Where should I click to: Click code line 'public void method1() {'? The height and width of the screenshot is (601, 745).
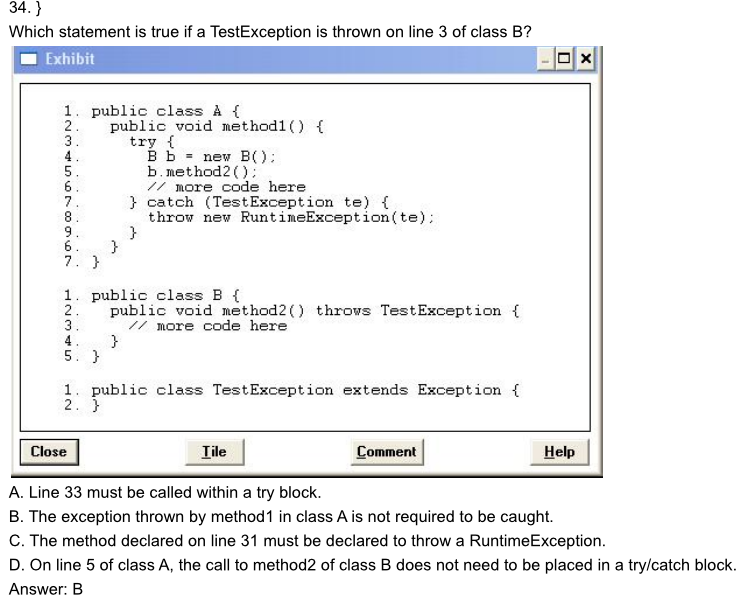pyautogui.click(x=217, y=126)
